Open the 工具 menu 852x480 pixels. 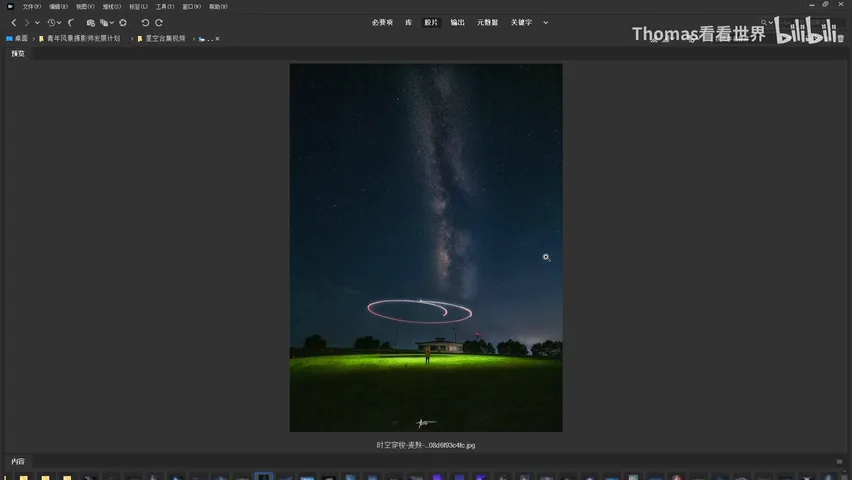165,7
